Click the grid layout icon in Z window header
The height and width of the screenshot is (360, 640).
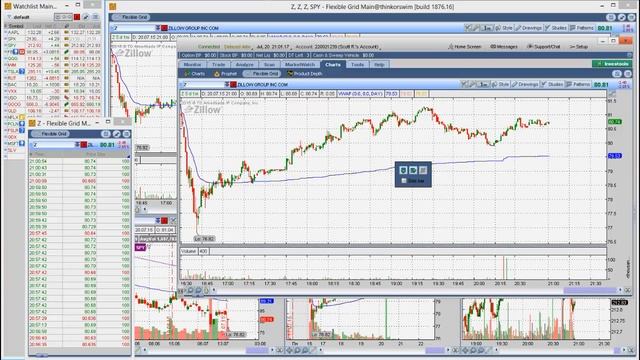[x=106, y=134]
